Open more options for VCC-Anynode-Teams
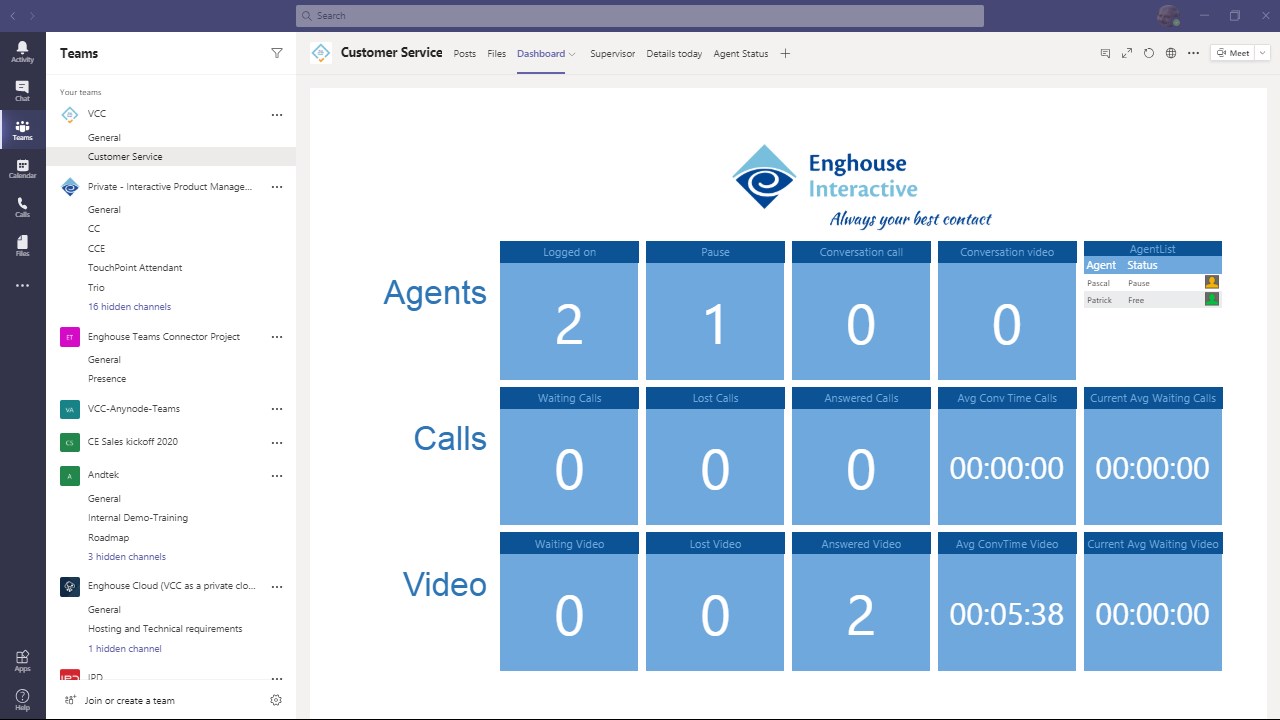The height and width of the screenshot is (720, 1280). (x=277, y=409)
